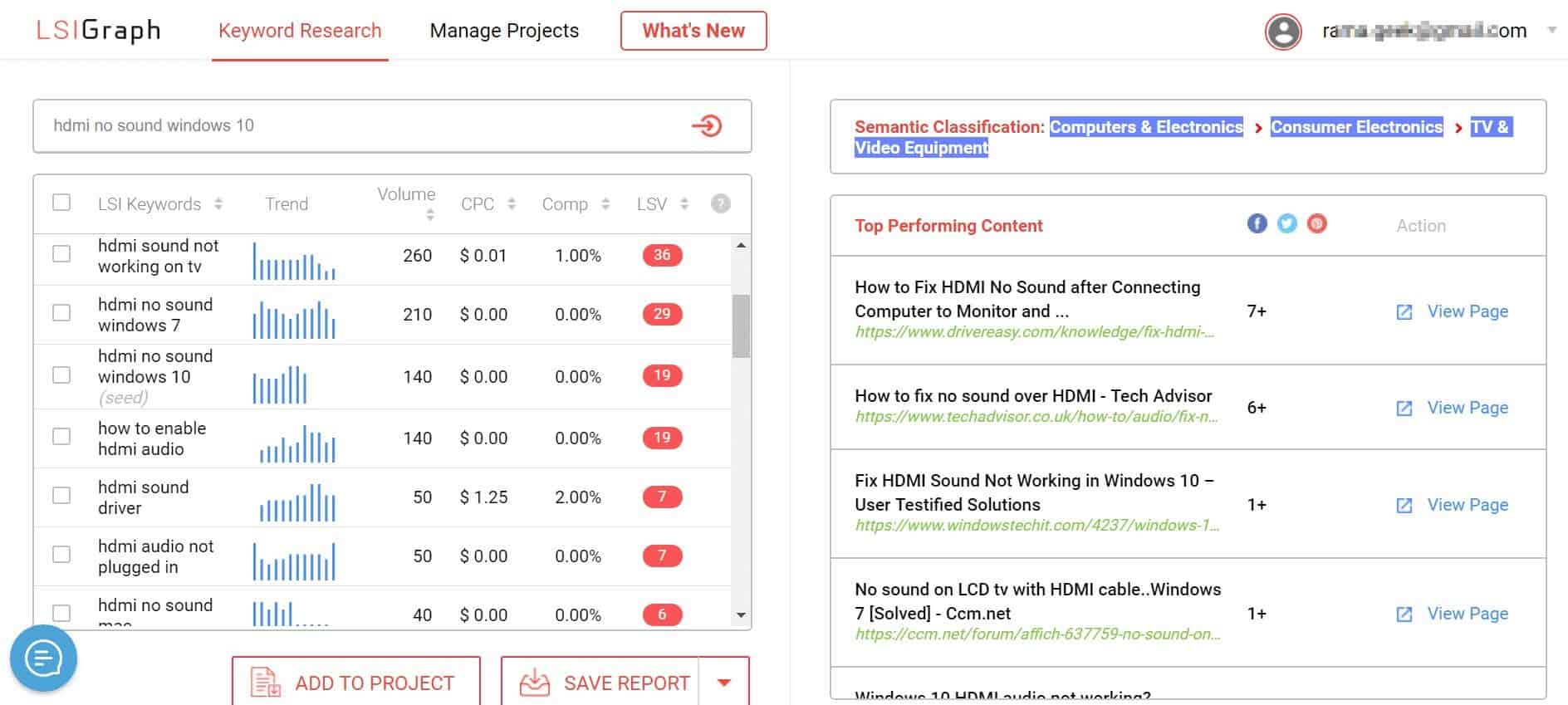1568x705 pixels.
Task: Click trend chart for hdmi no sound windows 7
Action: (x=294, y=320)
